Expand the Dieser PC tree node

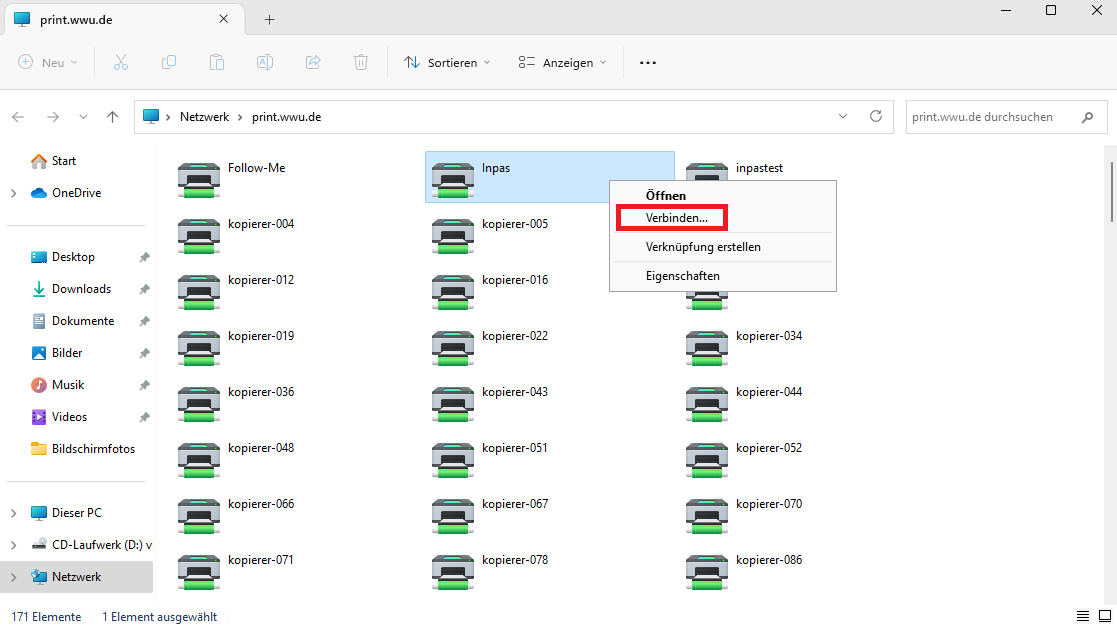(x=14, y=513)
